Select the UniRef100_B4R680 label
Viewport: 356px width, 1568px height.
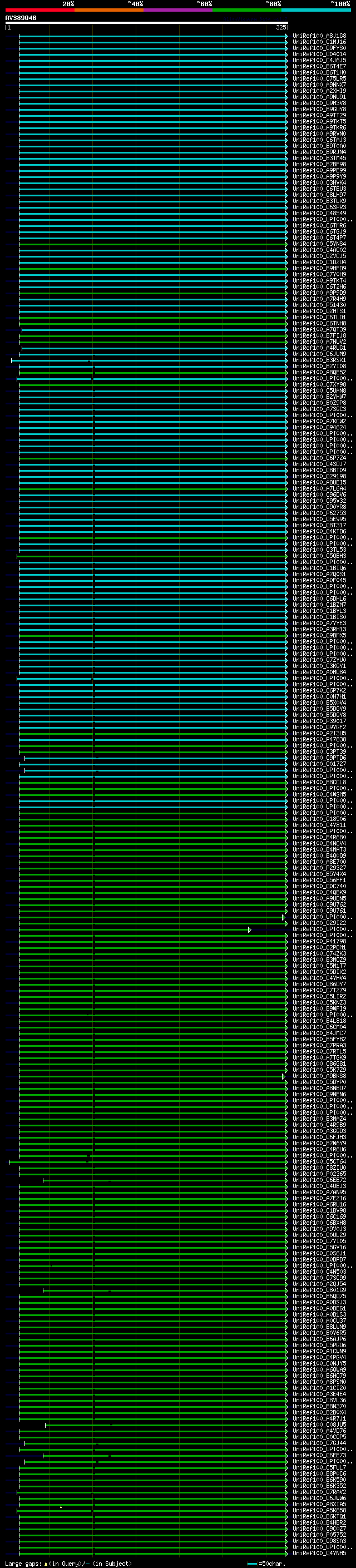pyautogui.click(x=319, y=838)
